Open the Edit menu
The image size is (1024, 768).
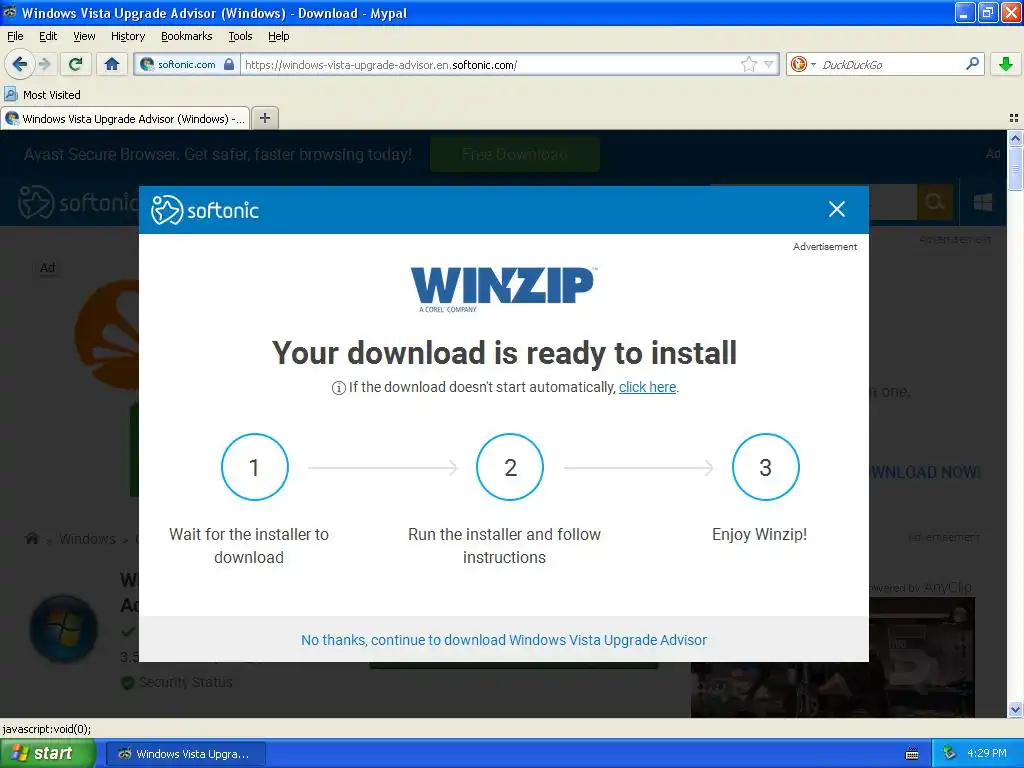pyautogui.click(x=48, y=36)
